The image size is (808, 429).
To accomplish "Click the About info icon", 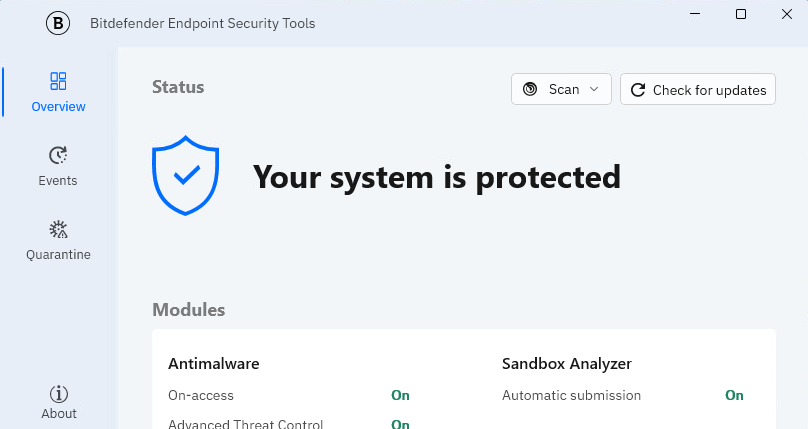I will coord(59,393).
